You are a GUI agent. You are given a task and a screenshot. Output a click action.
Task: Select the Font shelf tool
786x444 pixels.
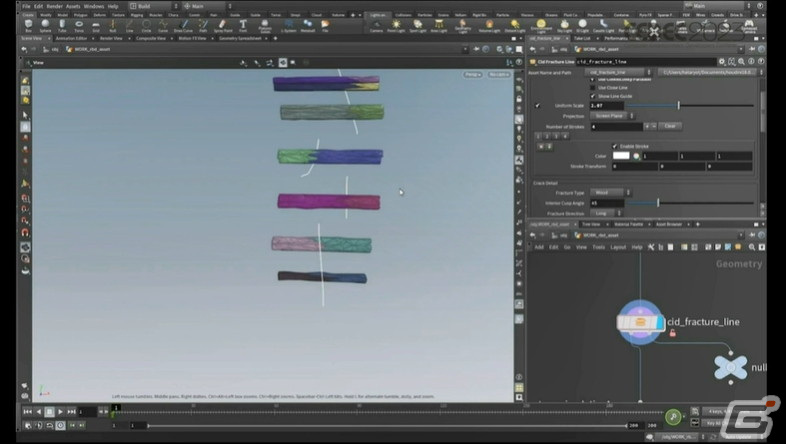[243, 25]
